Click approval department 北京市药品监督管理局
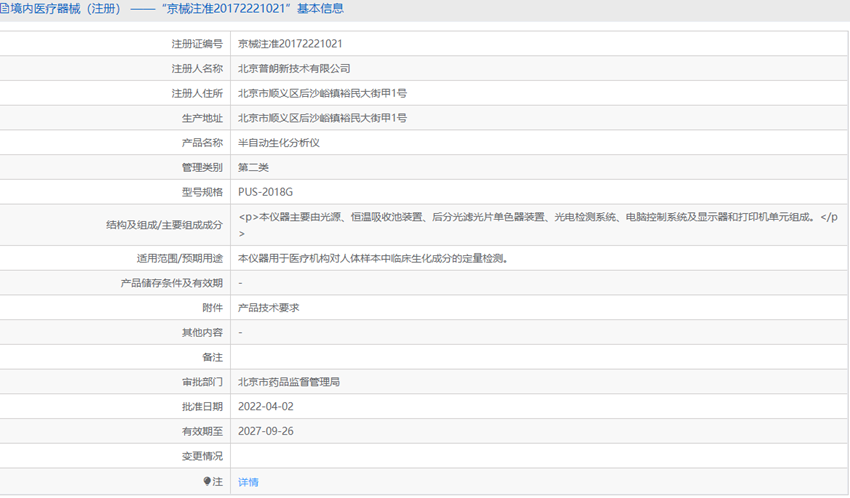 [x=289, y=382]
